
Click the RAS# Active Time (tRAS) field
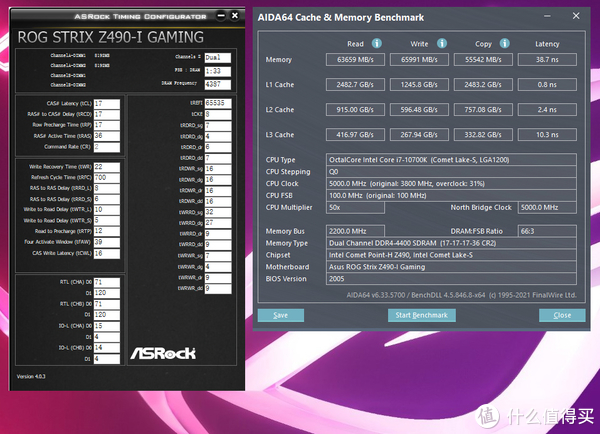coord(107,136)
